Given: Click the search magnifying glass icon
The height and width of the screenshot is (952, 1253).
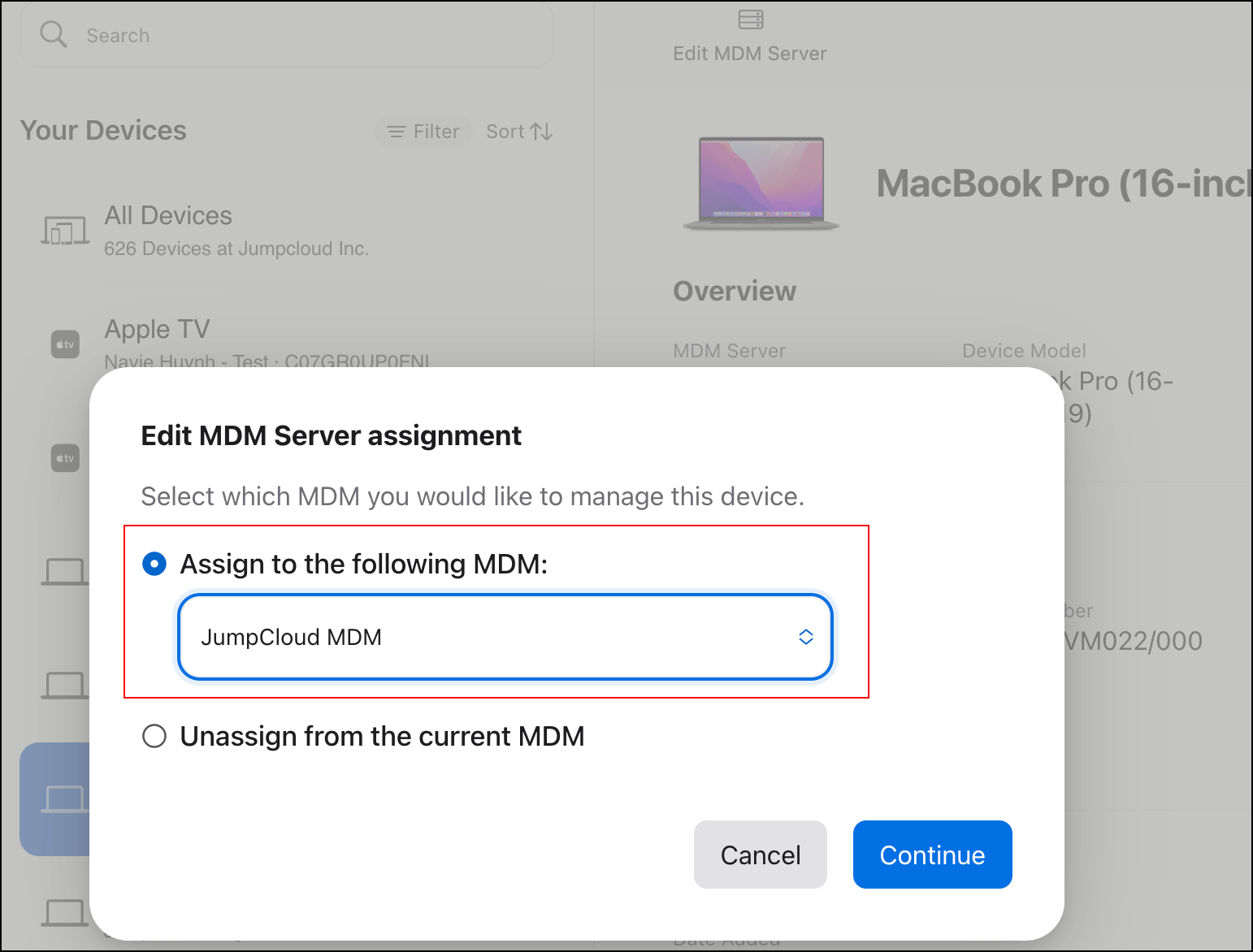Looking at the screenshot, I should pos(54,34).
